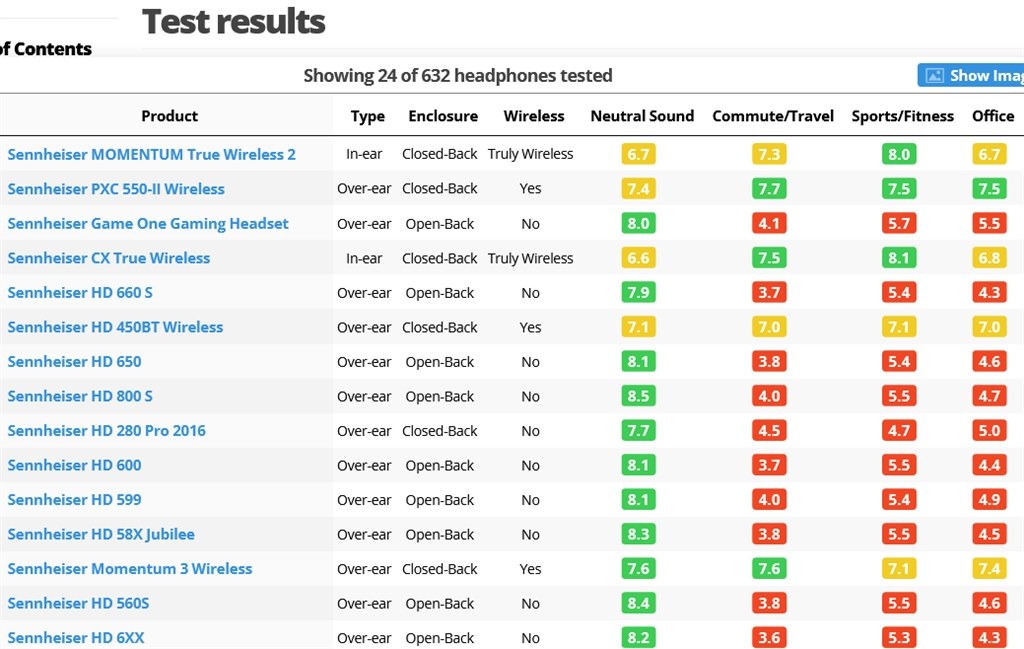Click 4.9 Office score for HD 599
Viewport: 1024px width, 649px height.
989,500
